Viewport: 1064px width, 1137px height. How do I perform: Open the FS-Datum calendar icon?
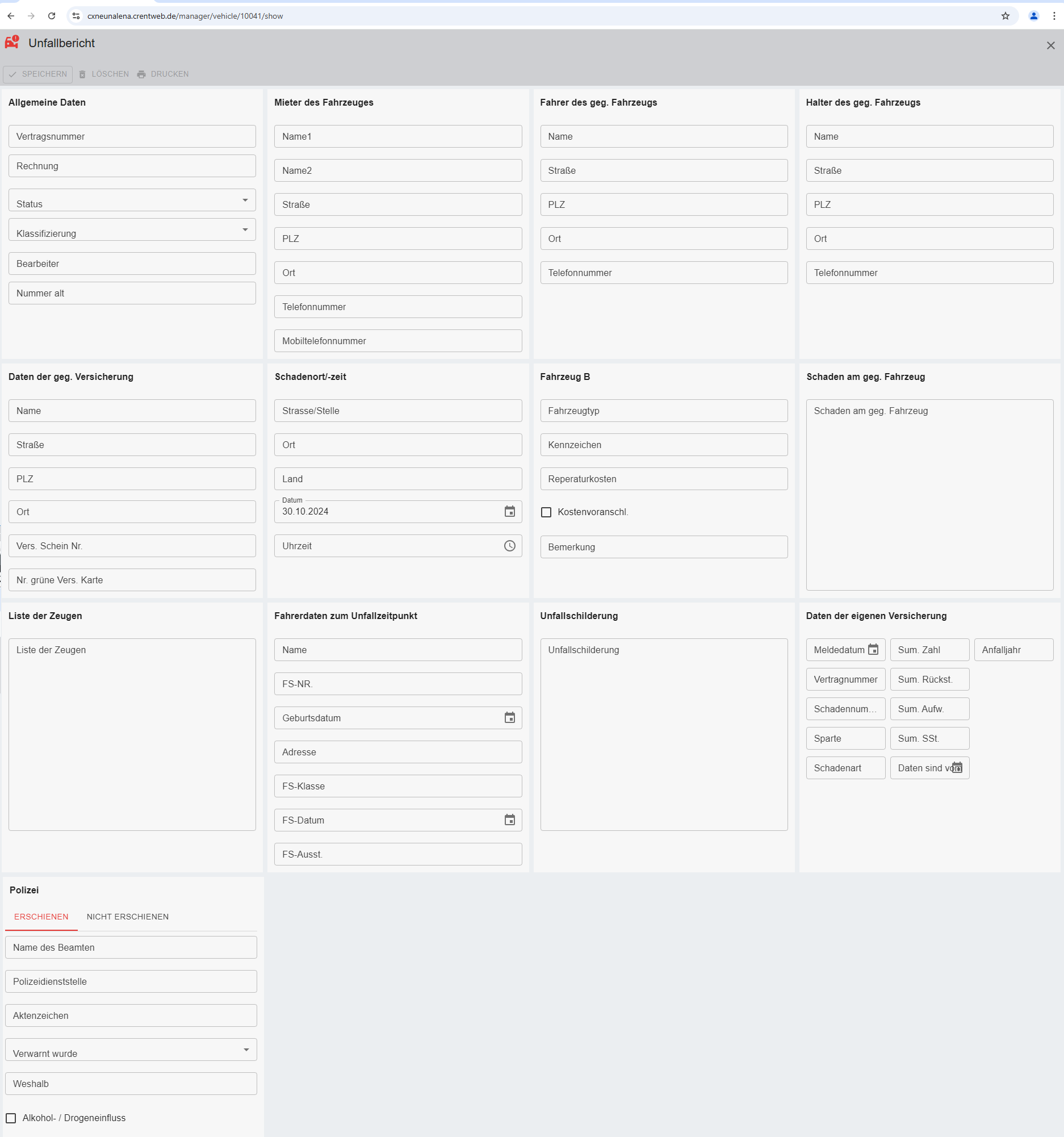[509, 820]
